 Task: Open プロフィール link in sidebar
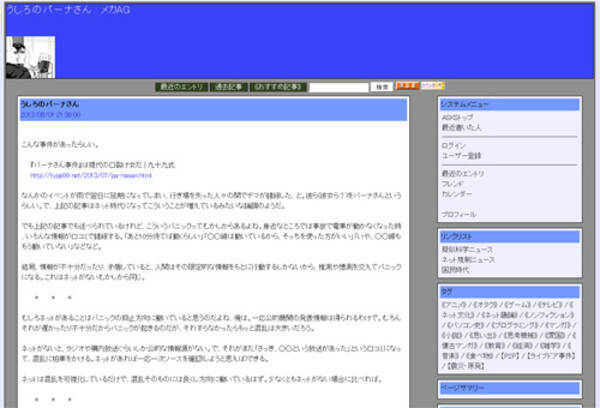[x=459, y=214]
